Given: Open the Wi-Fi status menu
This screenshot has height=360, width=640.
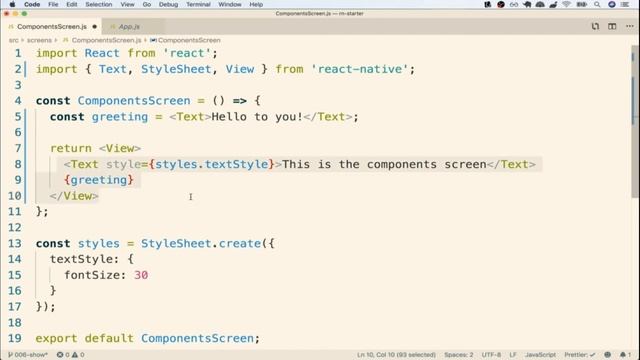Looking at the screenshot, I should tap(567, 4).
